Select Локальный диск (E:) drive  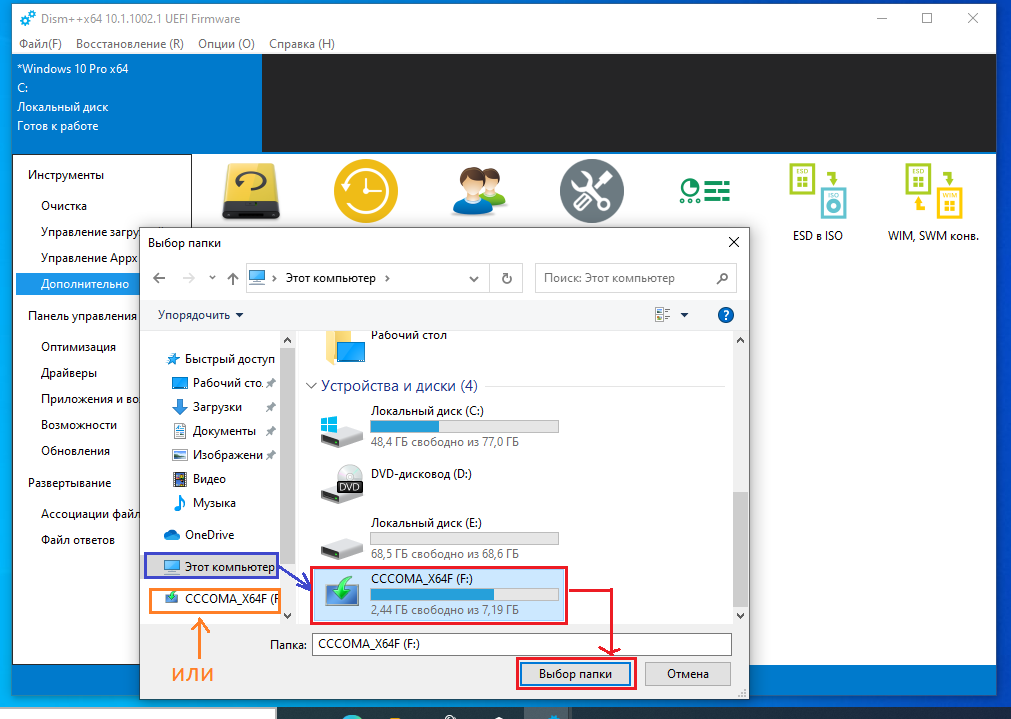pyautogui.click(x=441, y=539)
